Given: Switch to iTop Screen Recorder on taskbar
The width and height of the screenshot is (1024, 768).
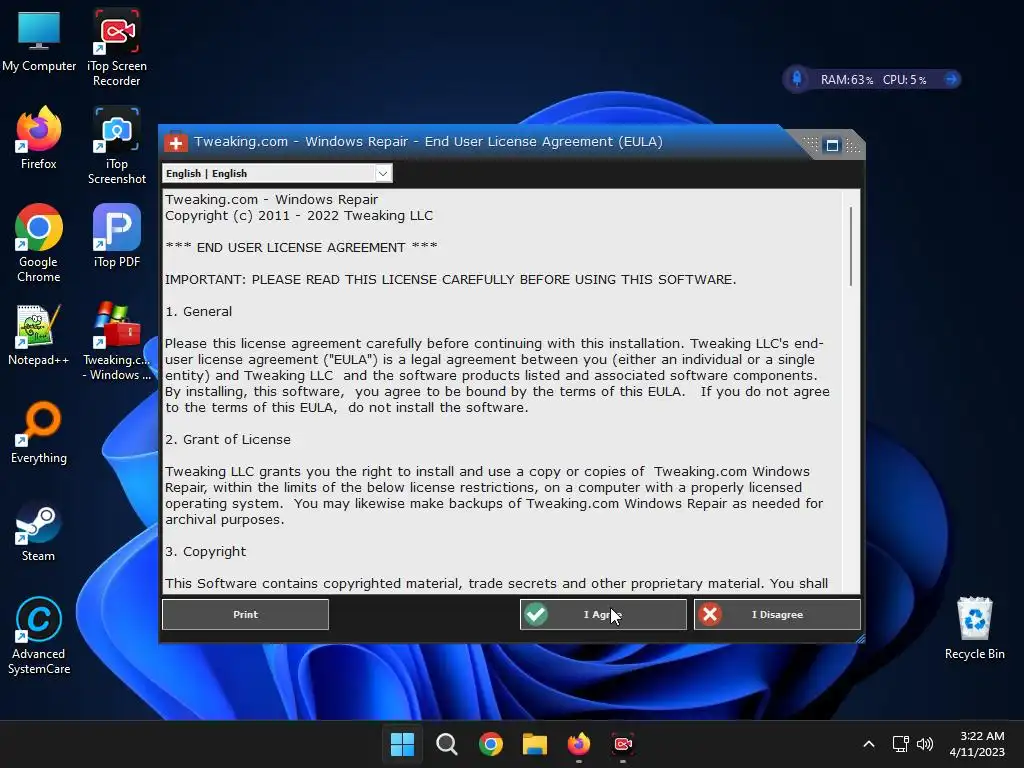Looking at the screenshot, I should coord(623,744).
